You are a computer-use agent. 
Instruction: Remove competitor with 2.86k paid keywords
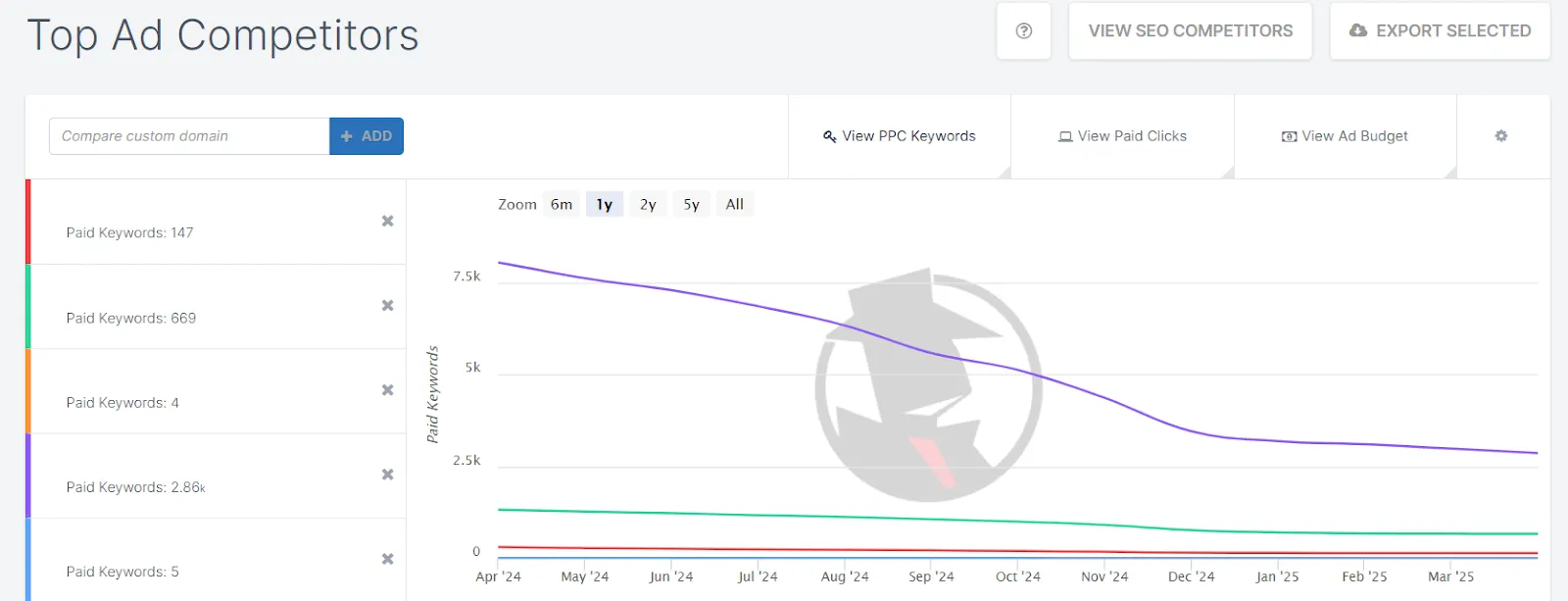[388, 474]
